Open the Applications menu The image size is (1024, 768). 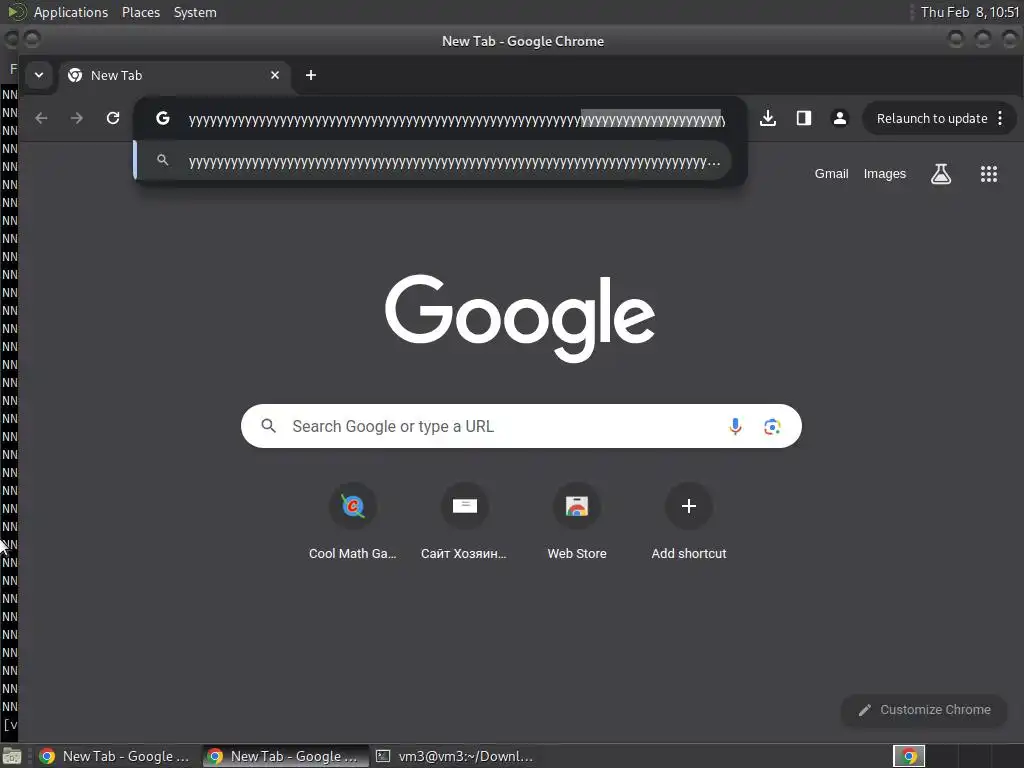(71, 12)
